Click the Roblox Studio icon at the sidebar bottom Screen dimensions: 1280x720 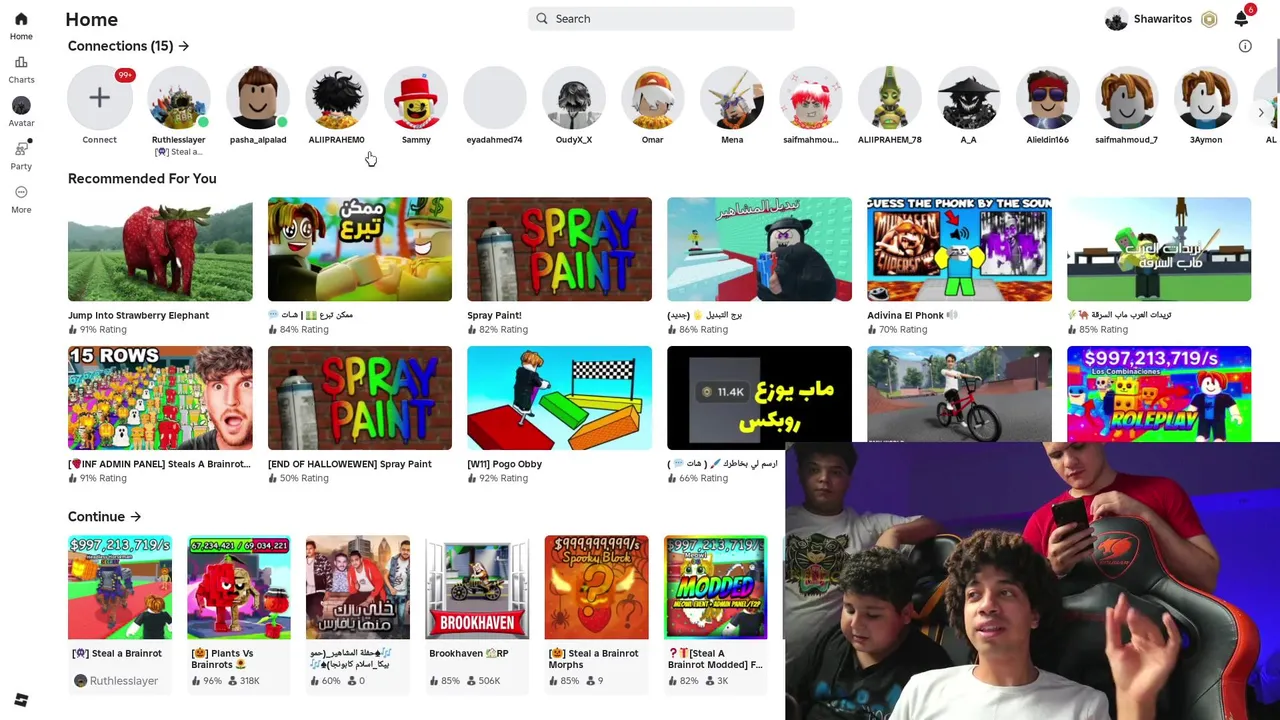(x=21, y=700)
